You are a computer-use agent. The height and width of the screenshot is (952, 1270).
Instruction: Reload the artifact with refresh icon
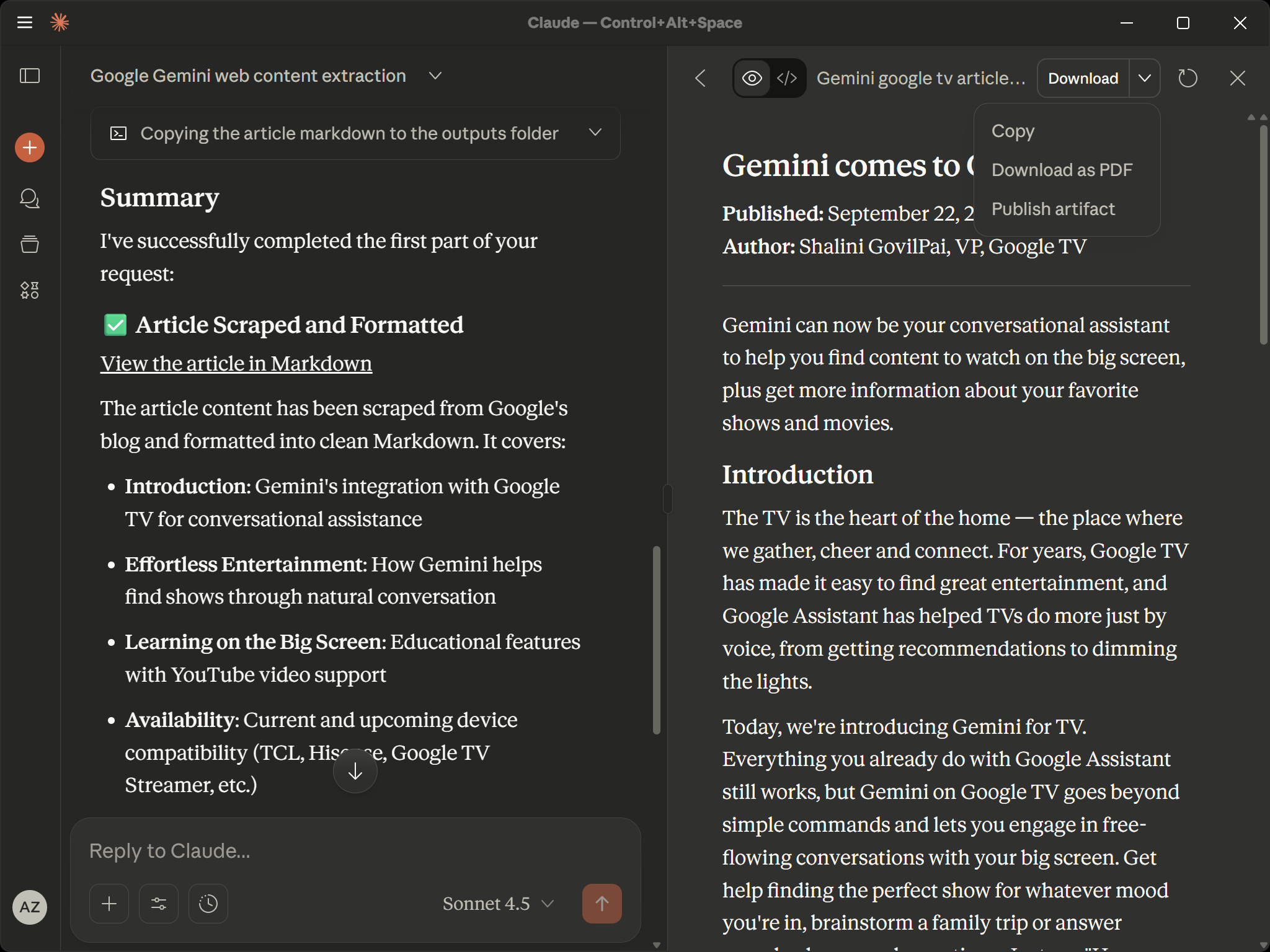point(1188,78)
